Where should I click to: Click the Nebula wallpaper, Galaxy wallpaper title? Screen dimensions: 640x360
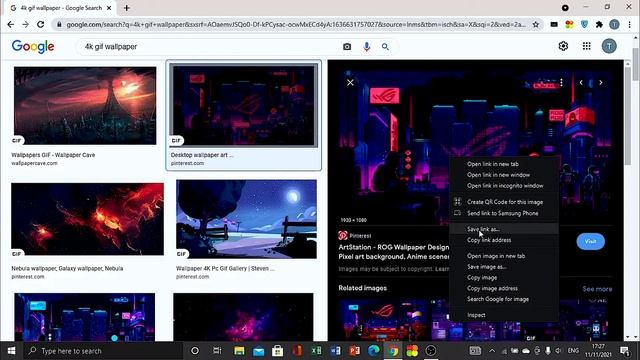(x=67, y=269)
